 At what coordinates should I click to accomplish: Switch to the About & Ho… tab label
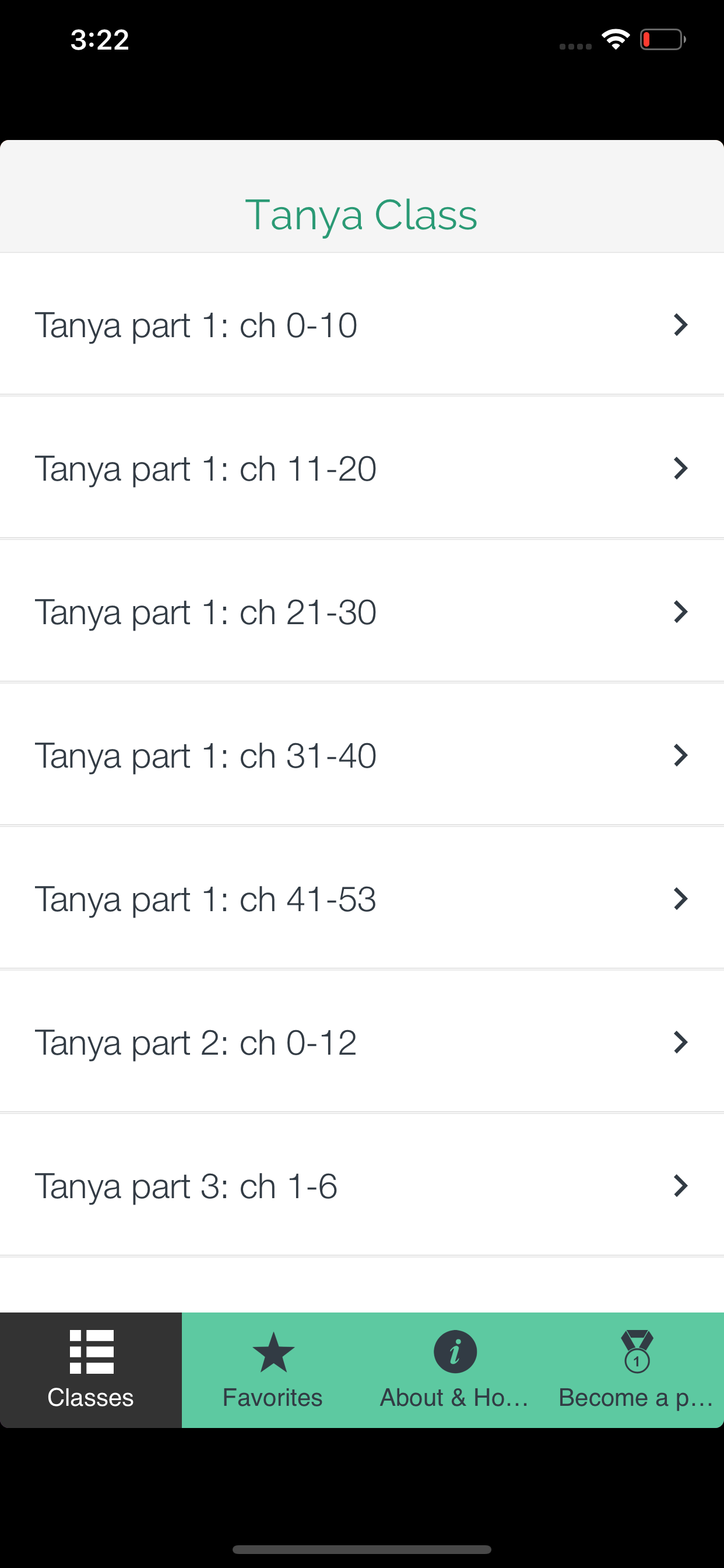tap(454, 1398)
